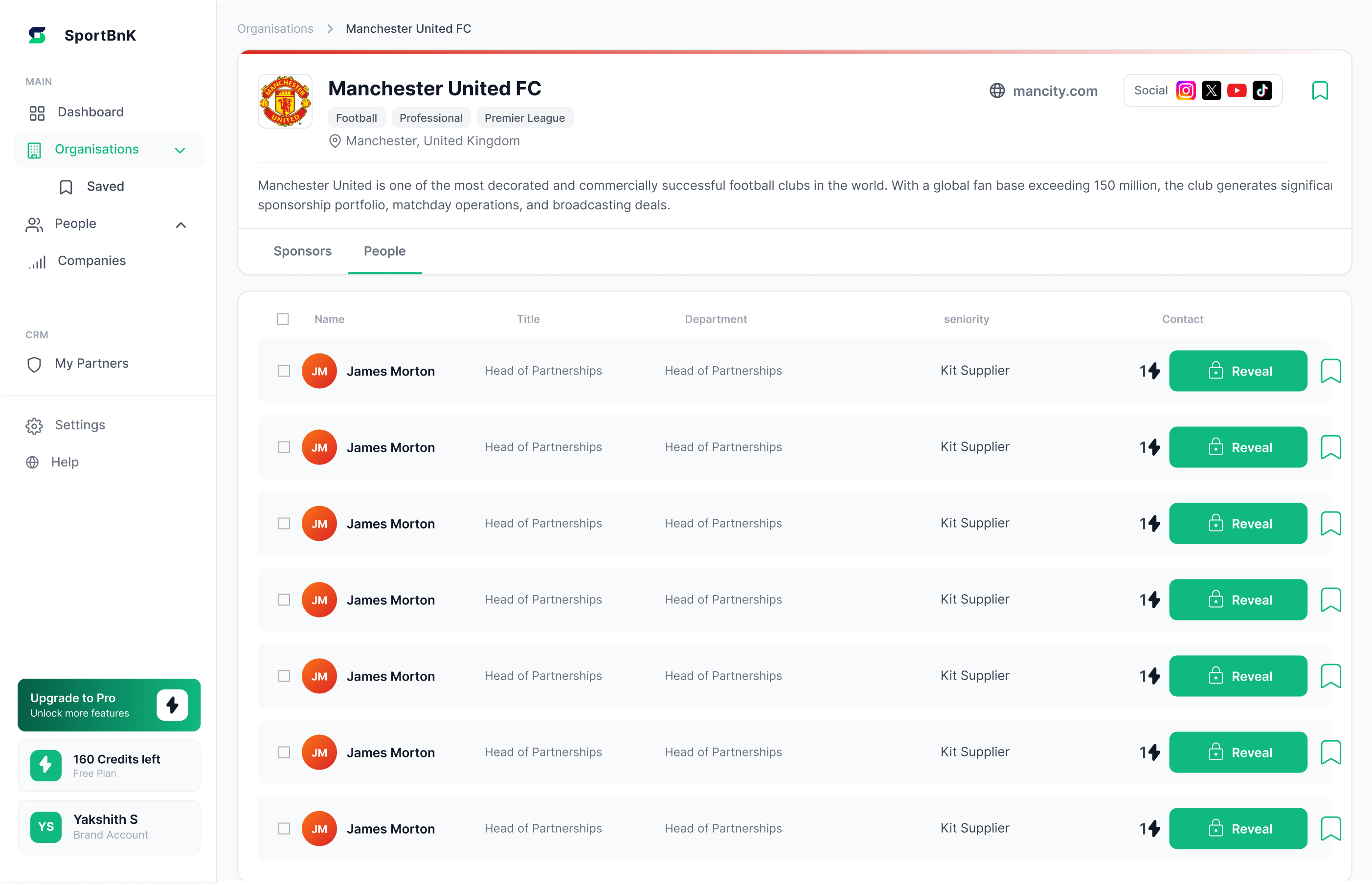Image resolution: width=1372 pixels, height=885 pixels.
Task: Open the mancity.com website link
Action: coord(1055,91)
